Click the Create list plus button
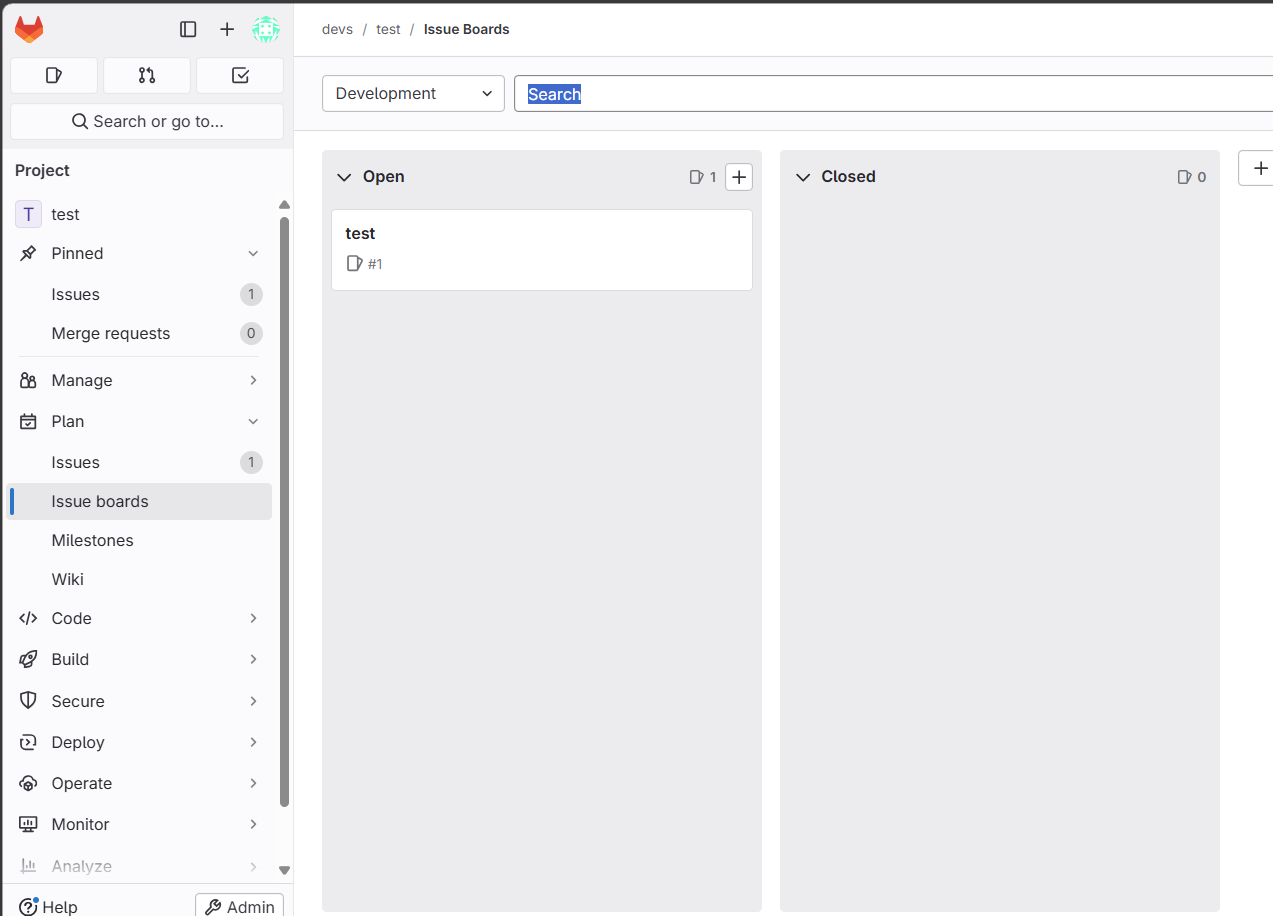 (1258, 168)
